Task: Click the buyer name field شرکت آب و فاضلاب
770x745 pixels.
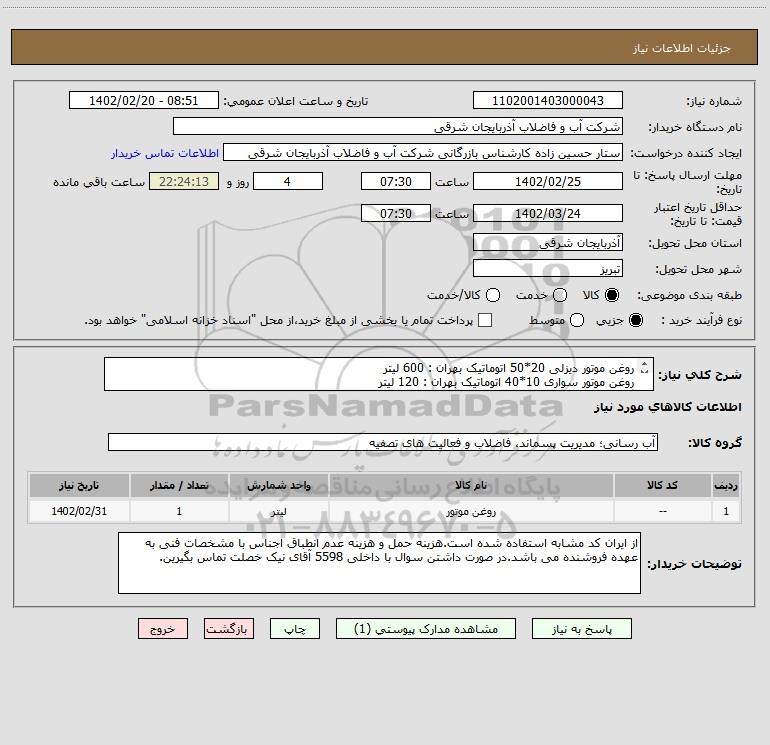Action: click(x=398, y=126)
